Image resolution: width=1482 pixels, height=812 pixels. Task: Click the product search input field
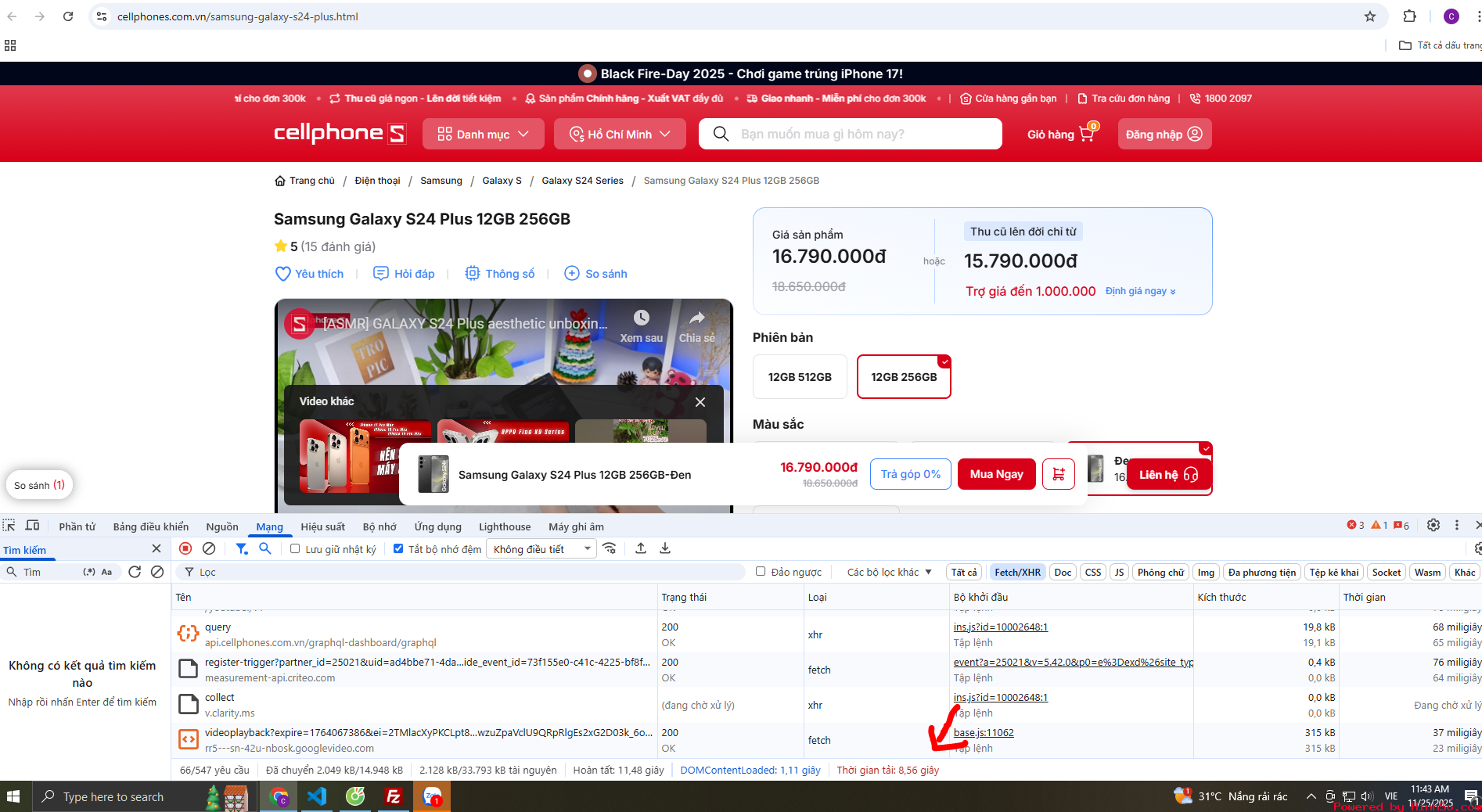point(861,134)
